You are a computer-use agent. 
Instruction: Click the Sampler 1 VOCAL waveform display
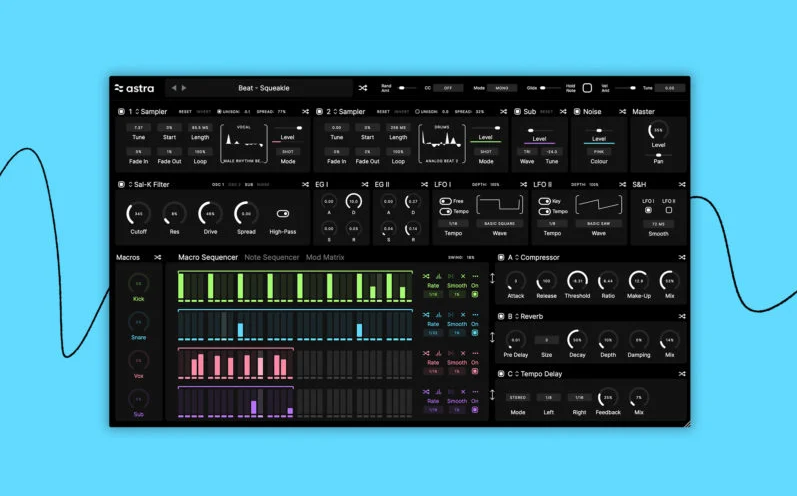pos(244,143)
